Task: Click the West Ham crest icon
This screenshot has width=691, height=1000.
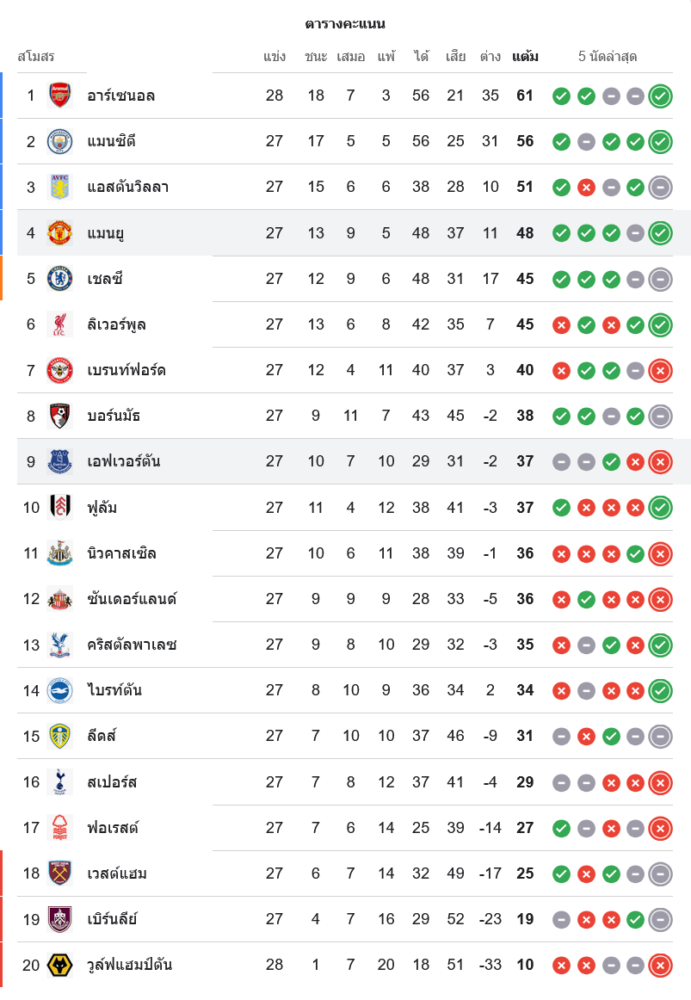Action: click(x=60, y=873)
